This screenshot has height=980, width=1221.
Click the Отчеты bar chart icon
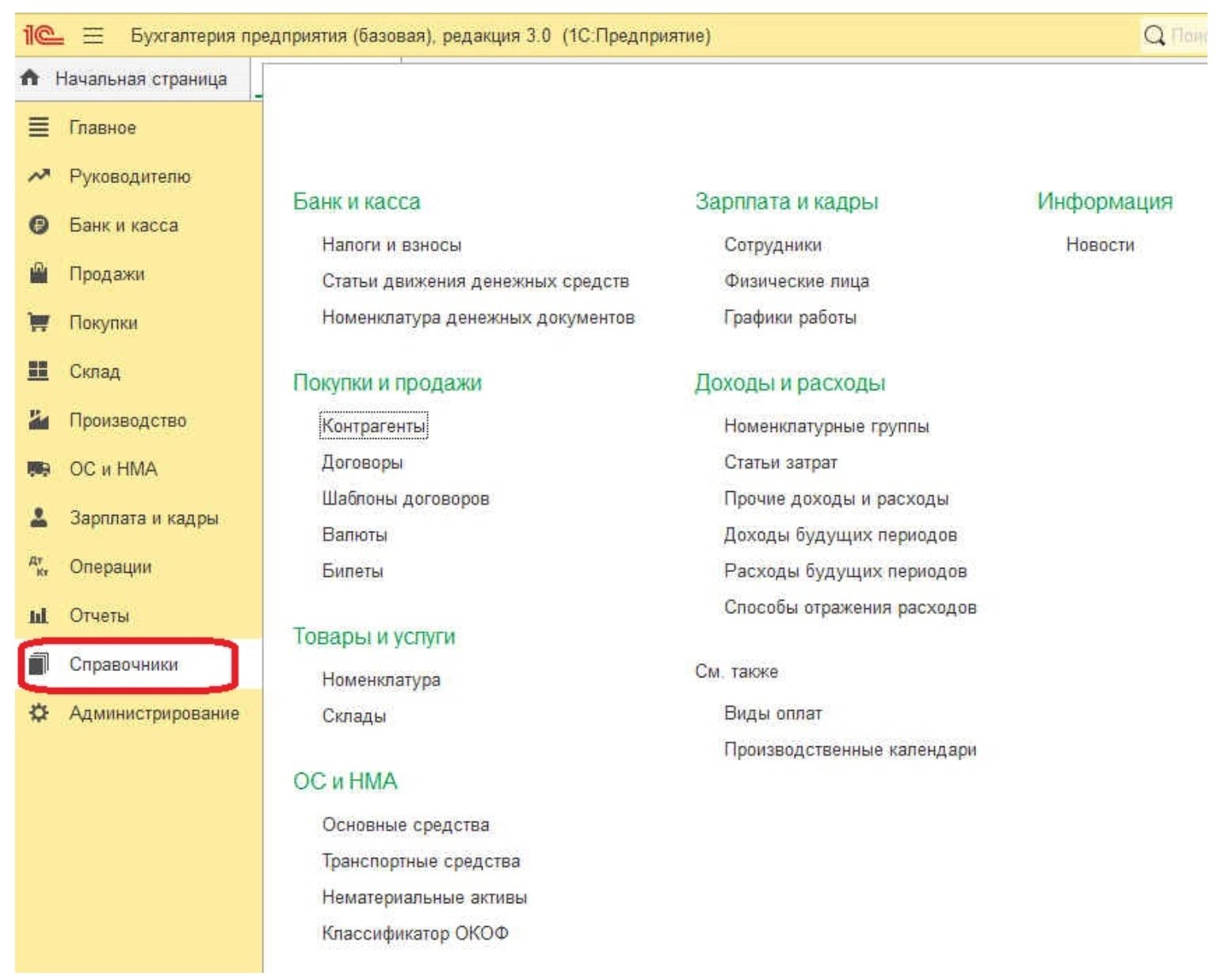pyautogui.click(x=38, y=616)
